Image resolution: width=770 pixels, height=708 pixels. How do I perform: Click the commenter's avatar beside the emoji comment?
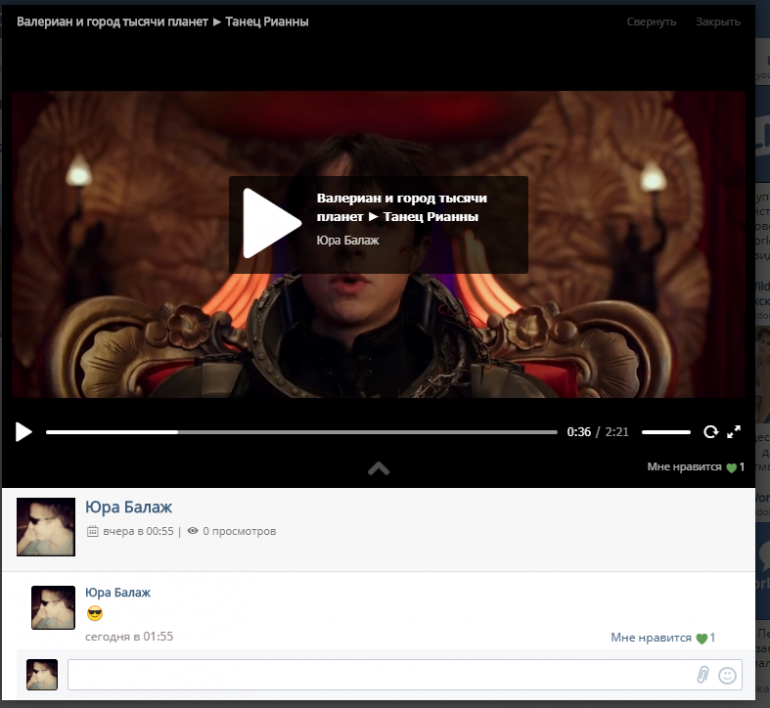point(53,608)
